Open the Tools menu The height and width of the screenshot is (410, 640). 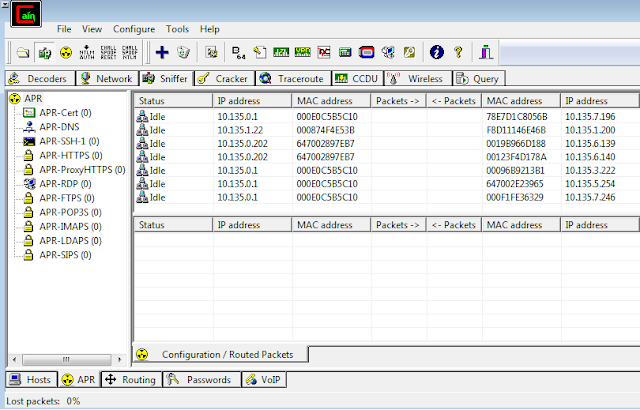[177, 29]
